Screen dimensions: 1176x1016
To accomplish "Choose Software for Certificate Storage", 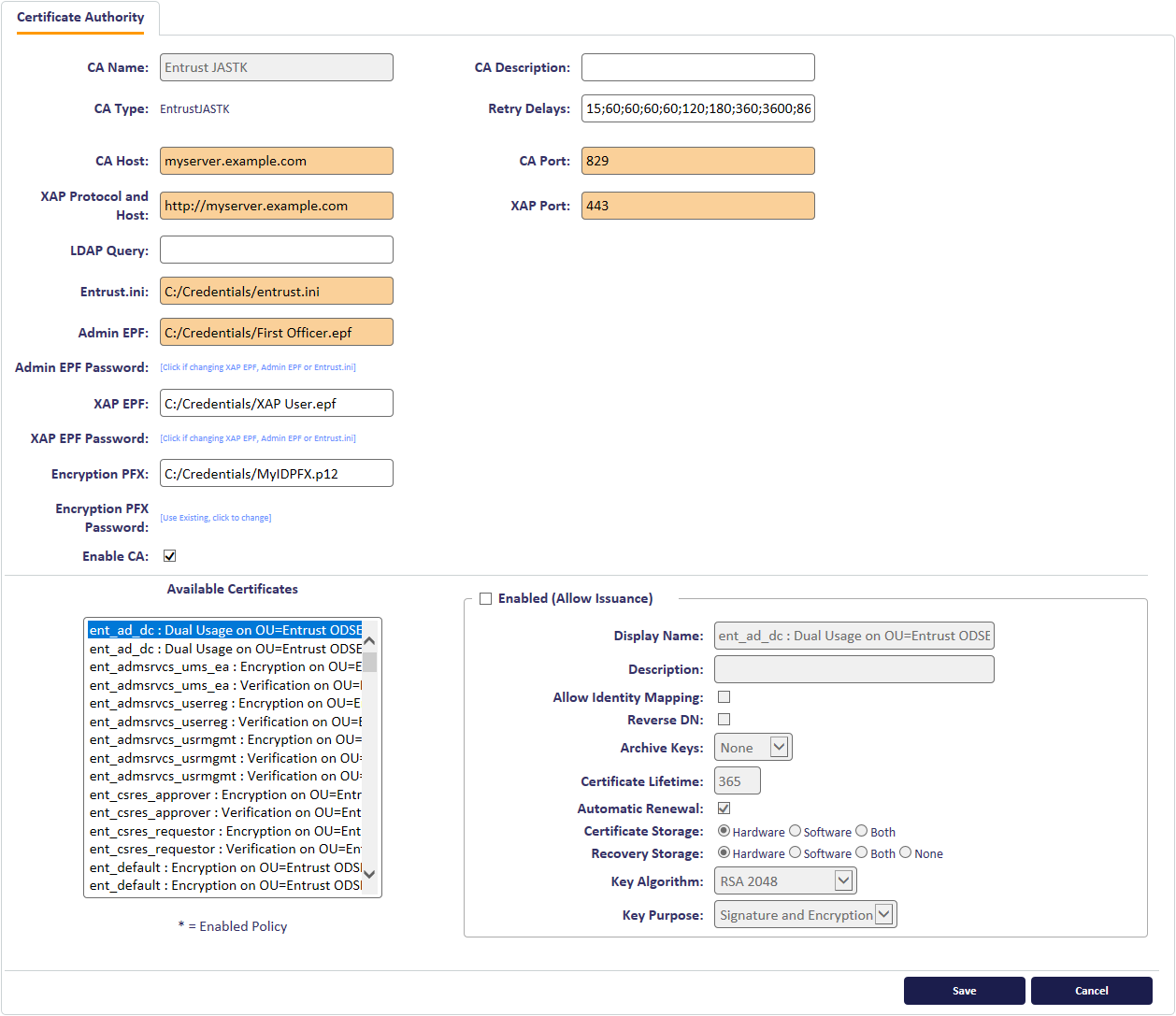I will pos(795,831).
